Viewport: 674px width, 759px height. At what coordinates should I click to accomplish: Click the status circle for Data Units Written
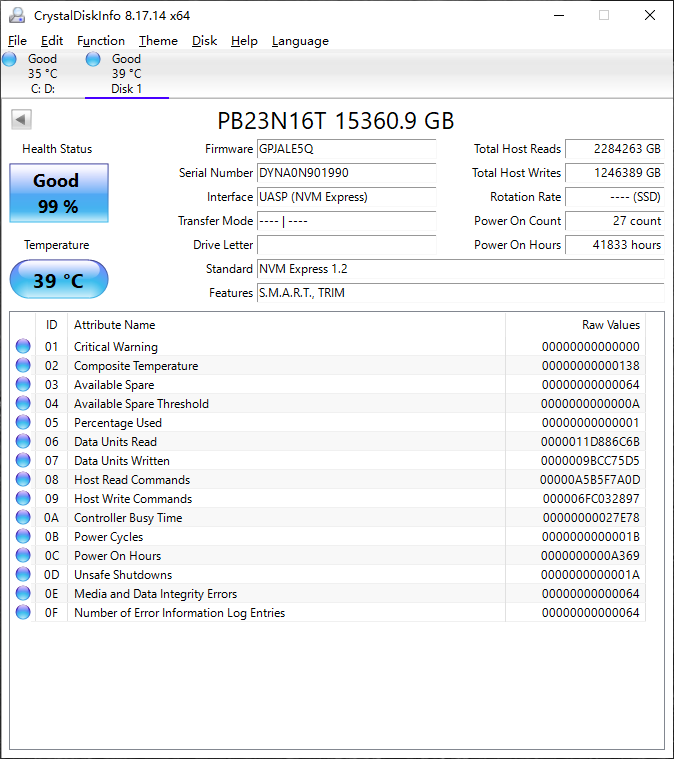tap(23, 460)
